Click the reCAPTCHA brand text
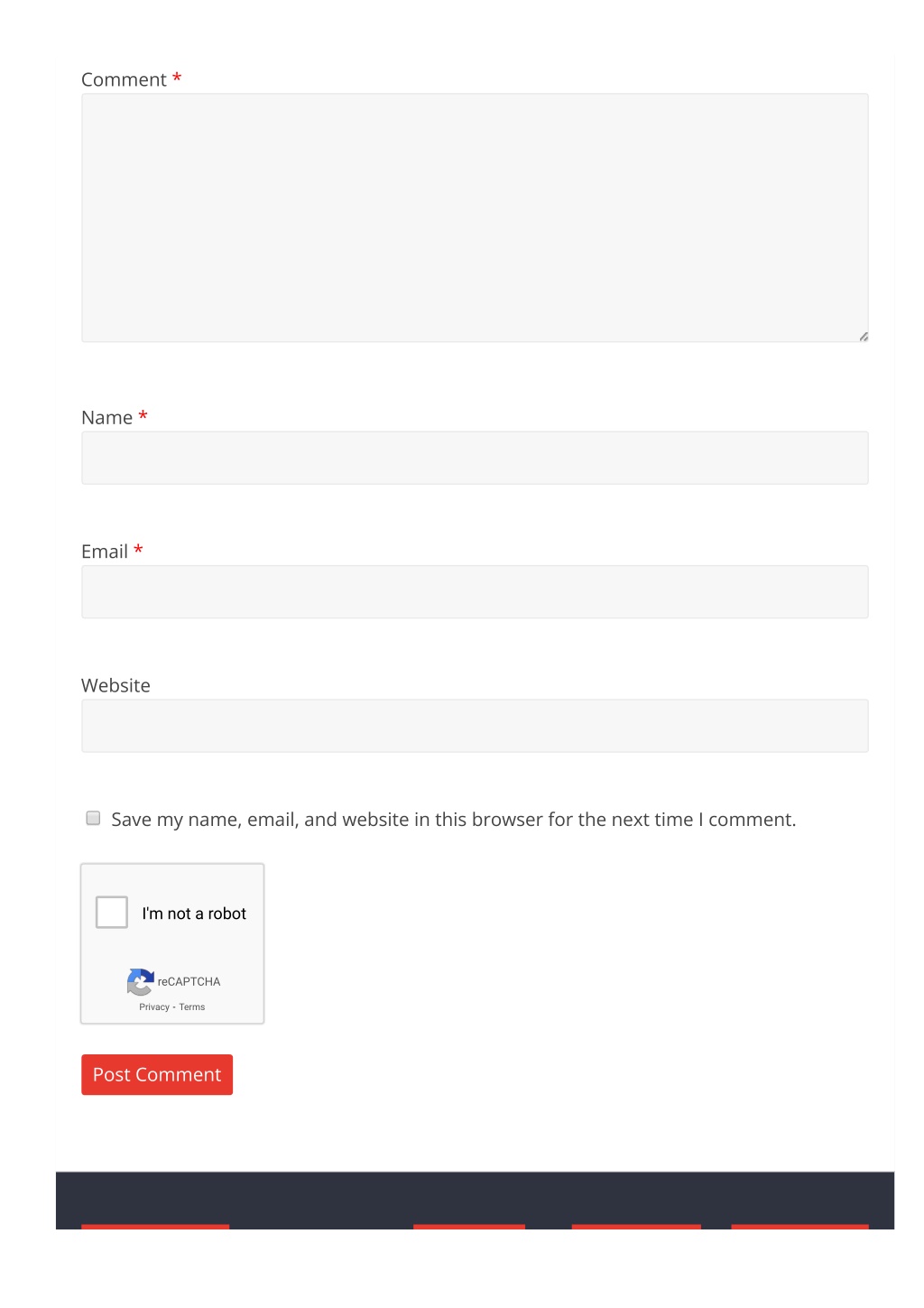This screenshot has height=1308, width=924. (189, 981)
